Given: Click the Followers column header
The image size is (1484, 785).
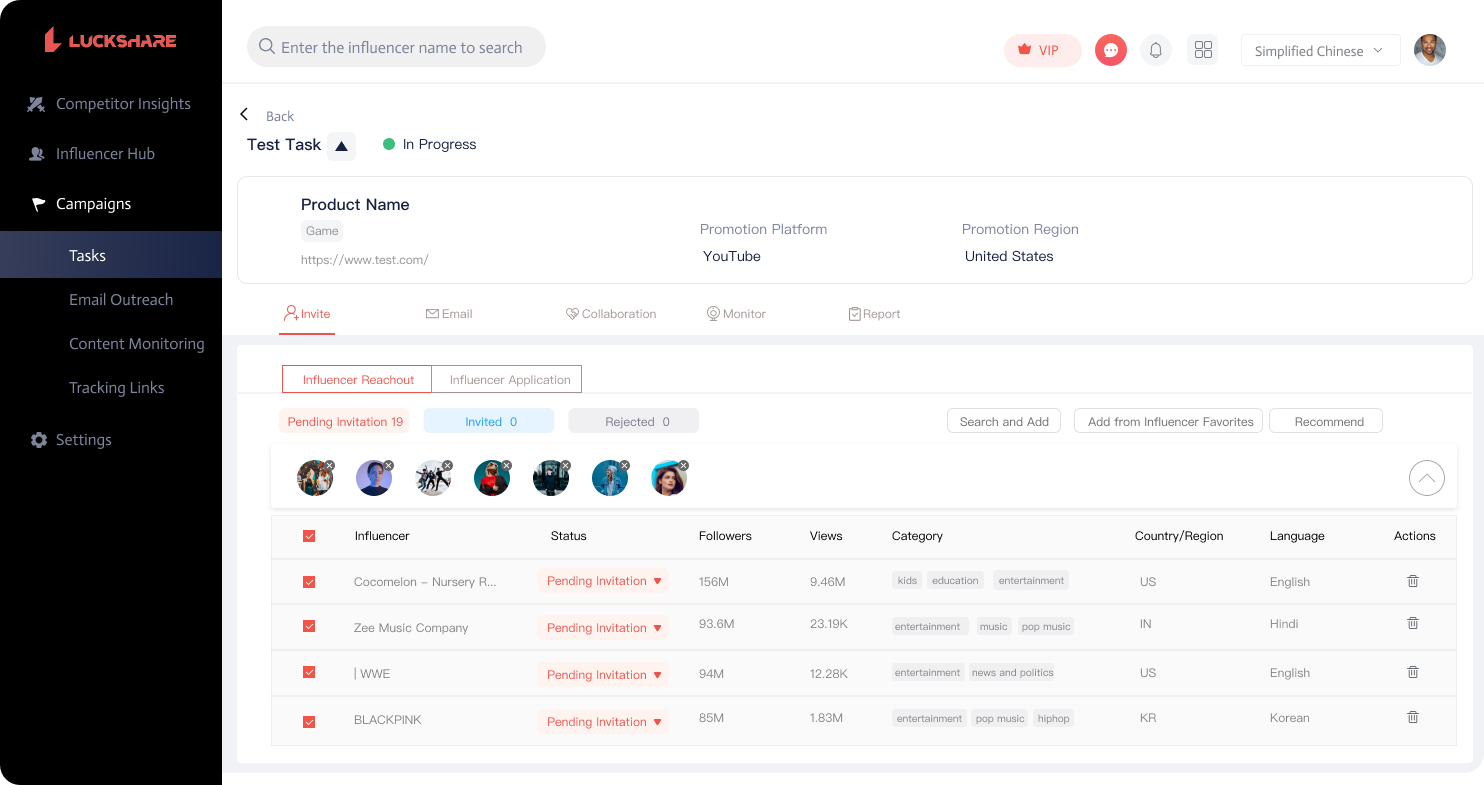Looking at the screenshot, I should [x=725, y=536].
